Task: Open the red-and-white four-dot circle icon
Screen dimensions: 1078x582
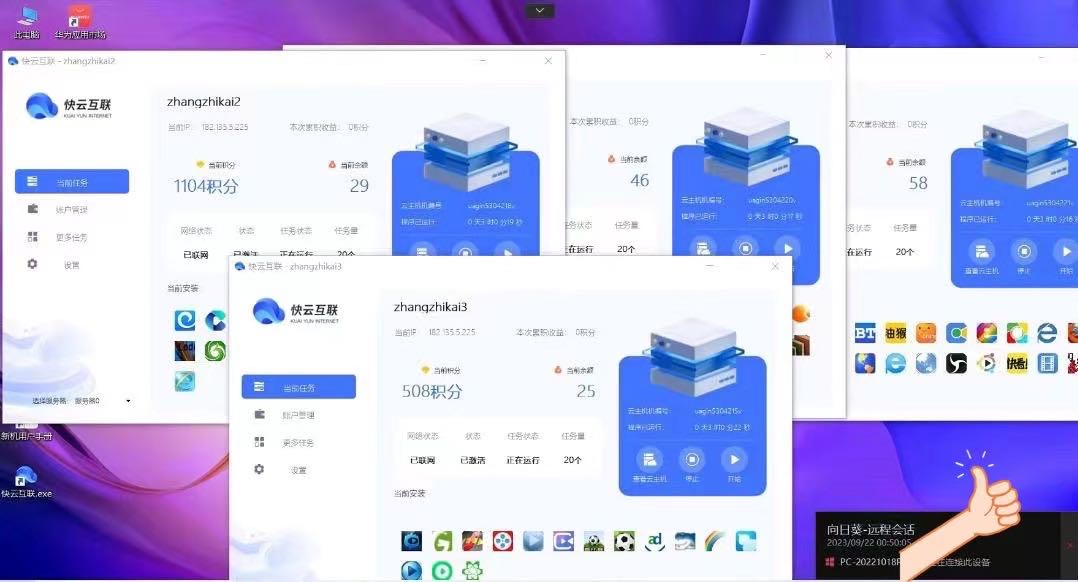Action: coord(503,541)
